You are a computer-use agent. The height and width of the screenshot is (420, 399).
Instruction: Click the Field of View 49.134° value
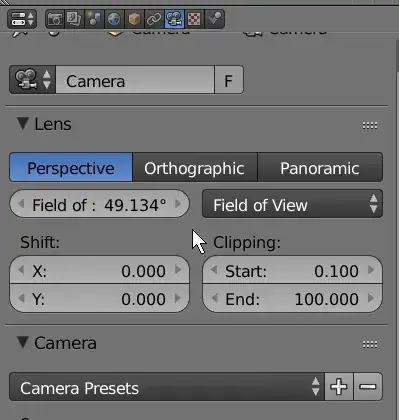100,204
